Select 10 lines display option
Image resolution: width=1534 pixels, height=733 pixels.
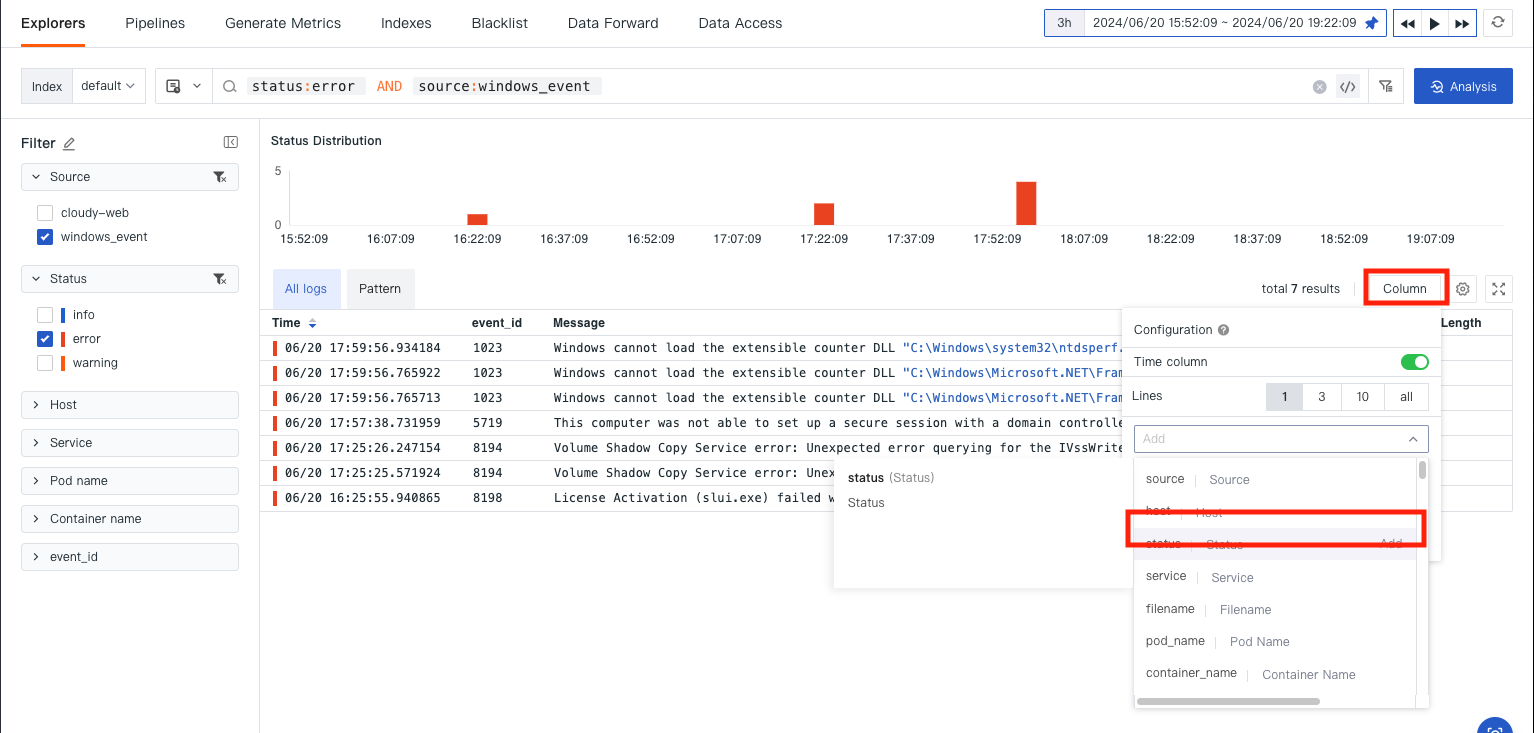1363,397
